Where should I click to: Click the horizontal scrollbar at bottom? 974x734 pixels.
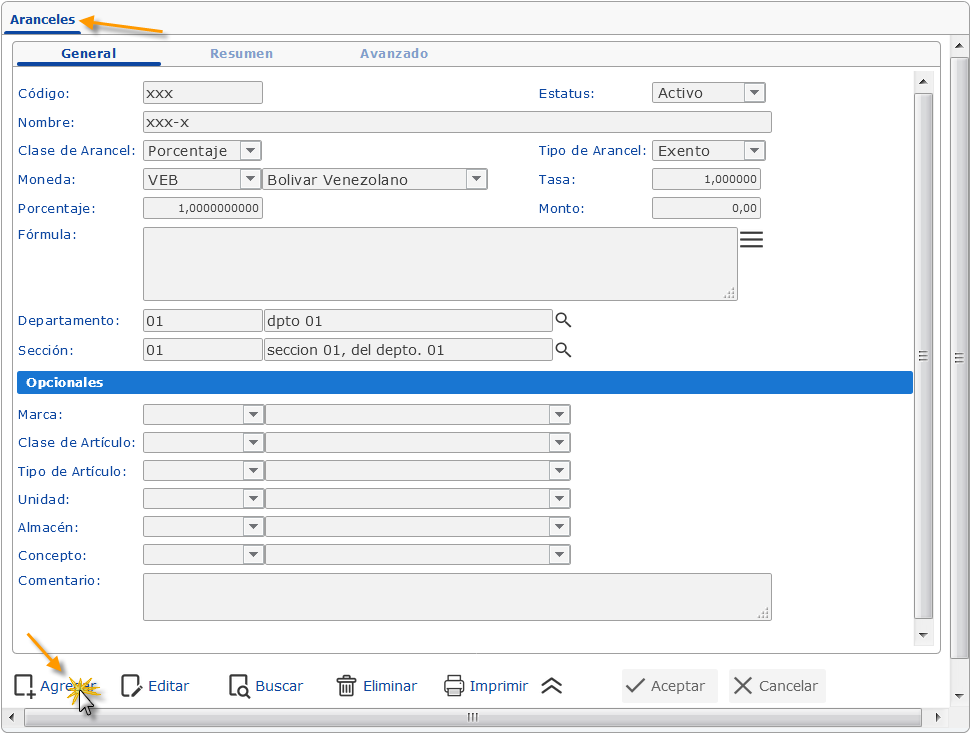pos(473,717)
